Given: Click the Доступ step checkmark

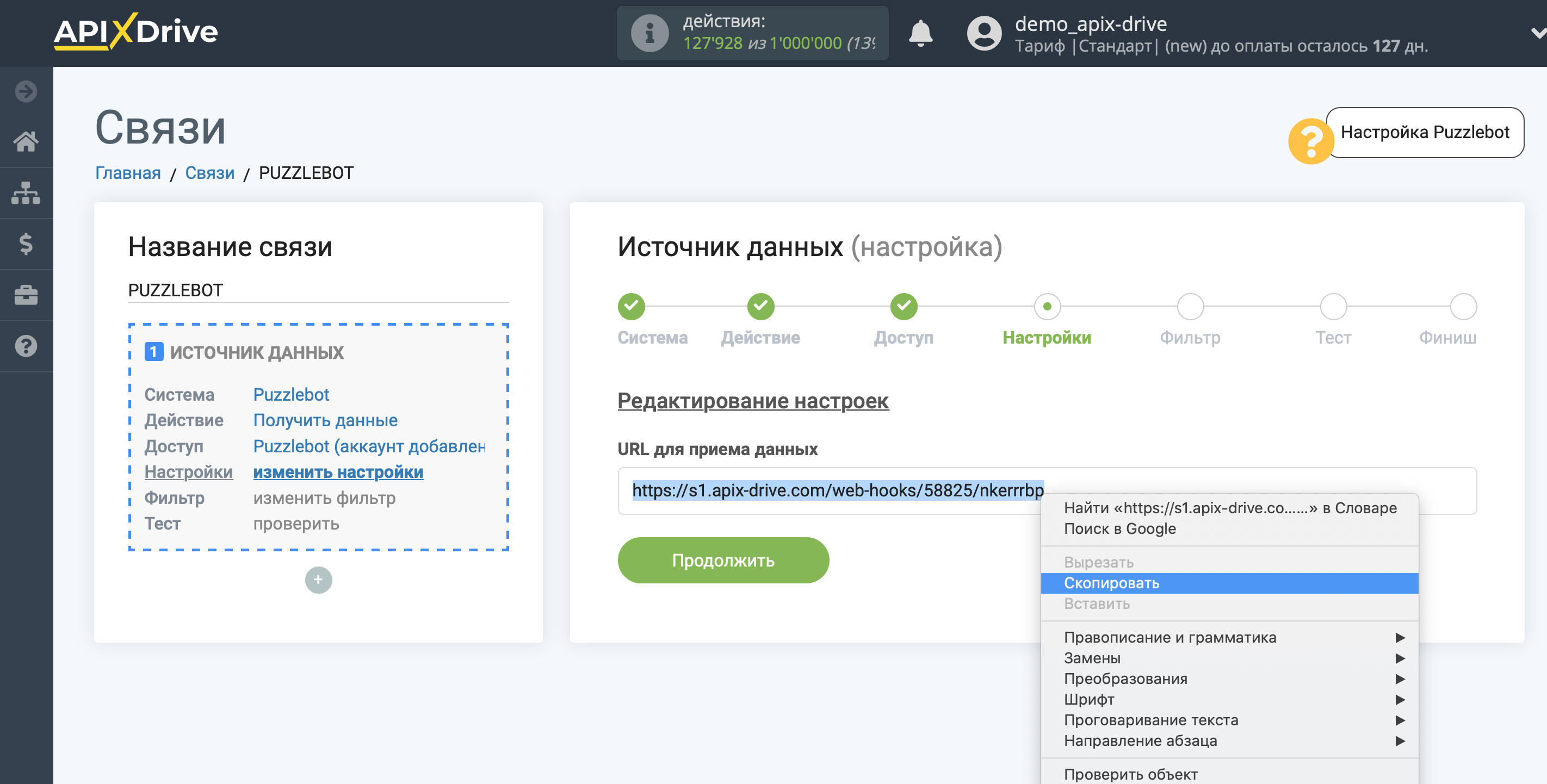Looking at the screenshot, I should click(x=904, y=306).
